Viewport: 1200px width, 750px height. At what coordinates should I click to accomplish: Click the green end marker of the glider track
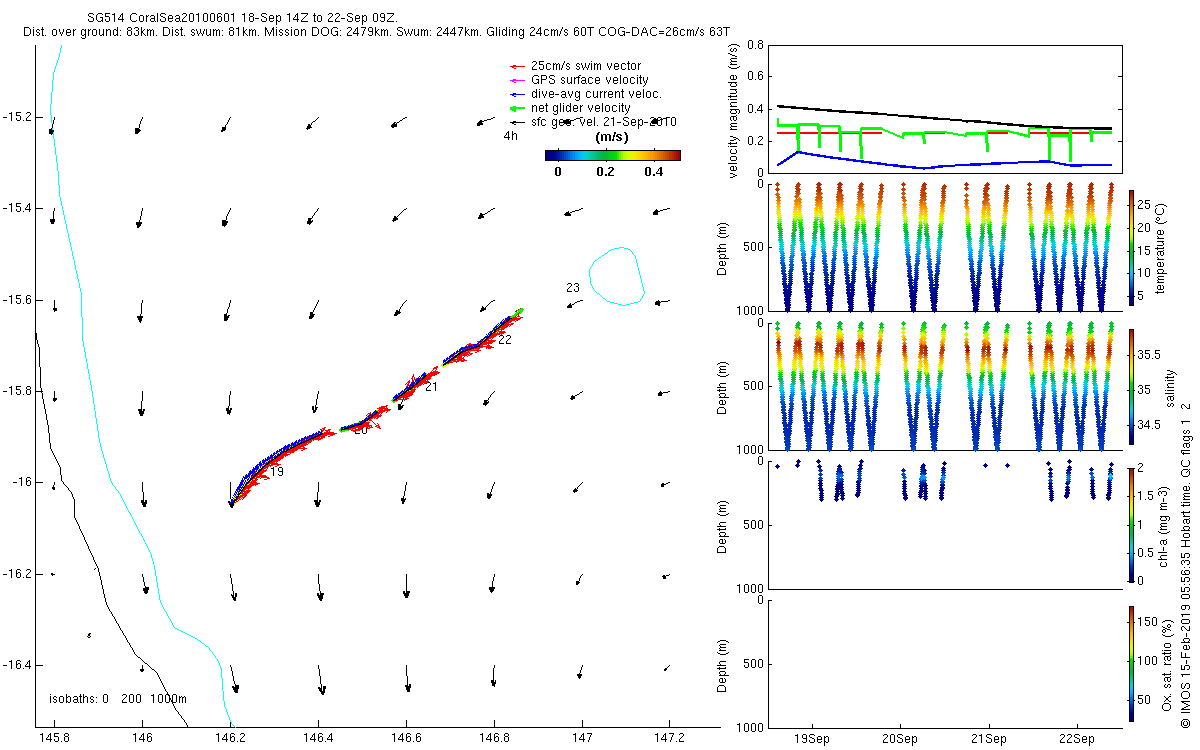[519, 311]
